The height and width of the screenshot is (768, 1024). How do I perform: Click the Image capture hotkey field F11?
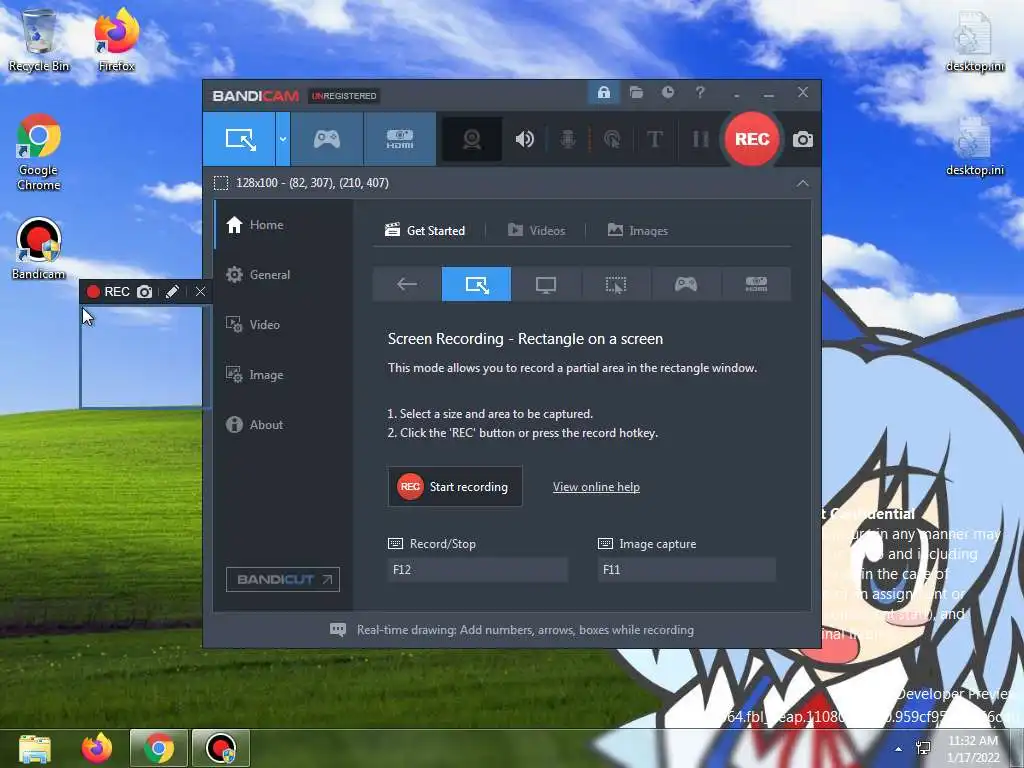[686, 569]
